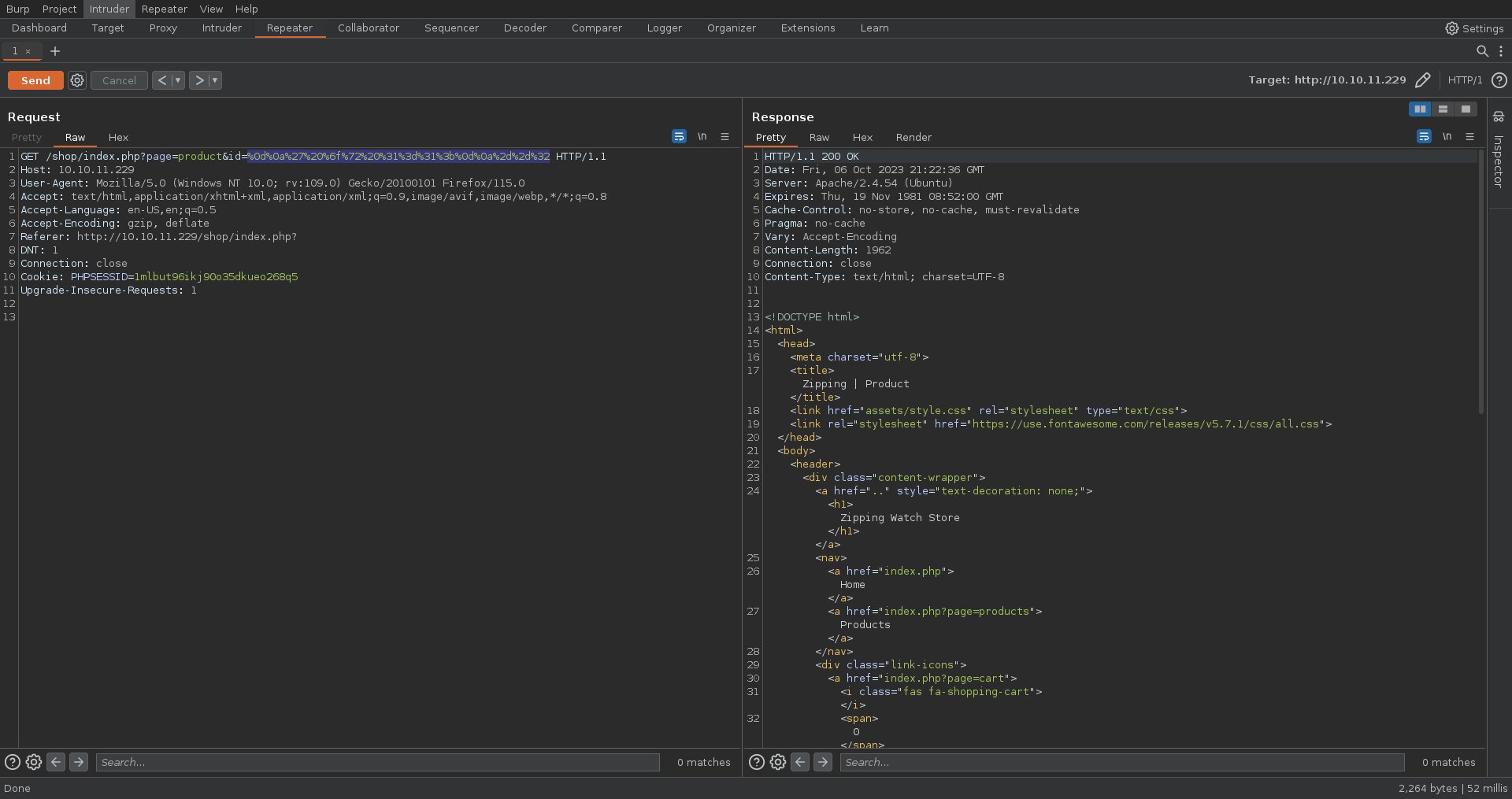Add a new Repeater tab with plus
Screen dimensions: 1512x799
point(55,51)
